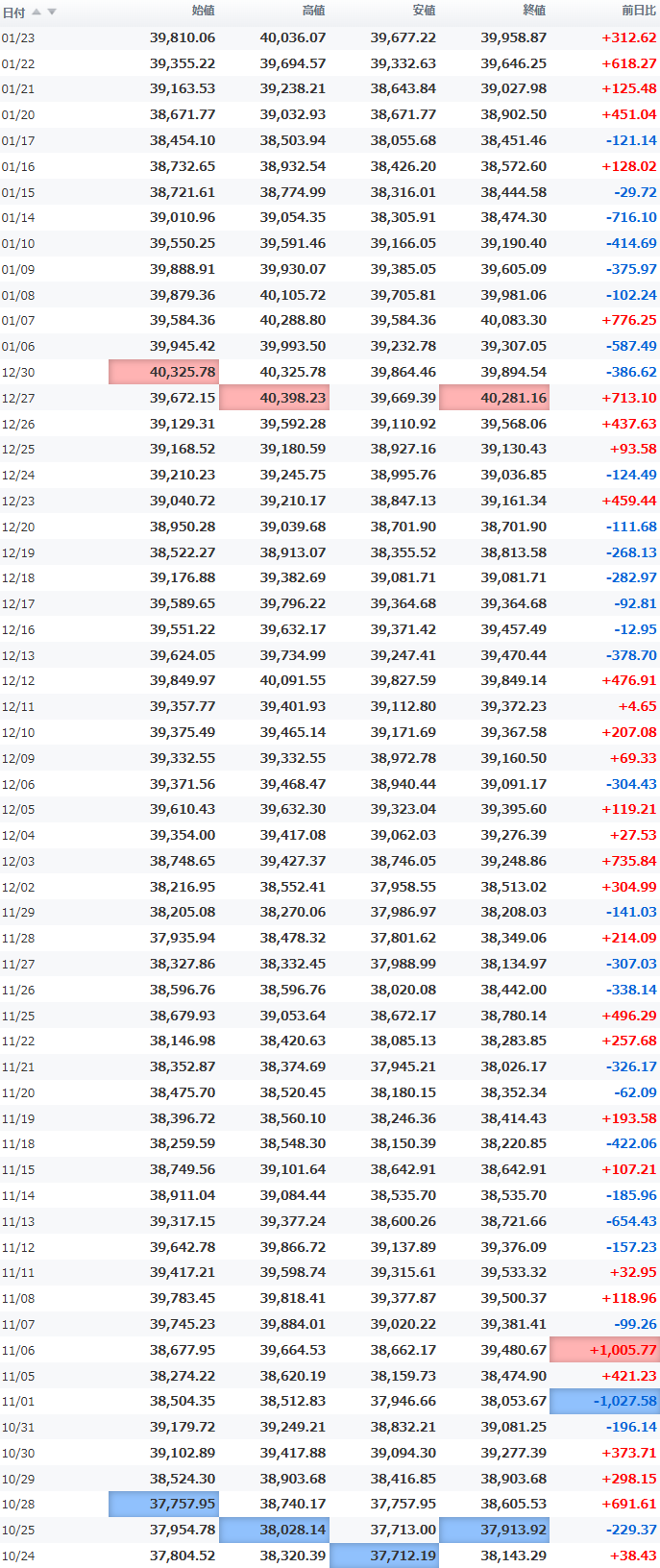Screen dimensions: 660x1568
Task: Select closing price 39,646.25 on 01/22
Action: (514, 63)
